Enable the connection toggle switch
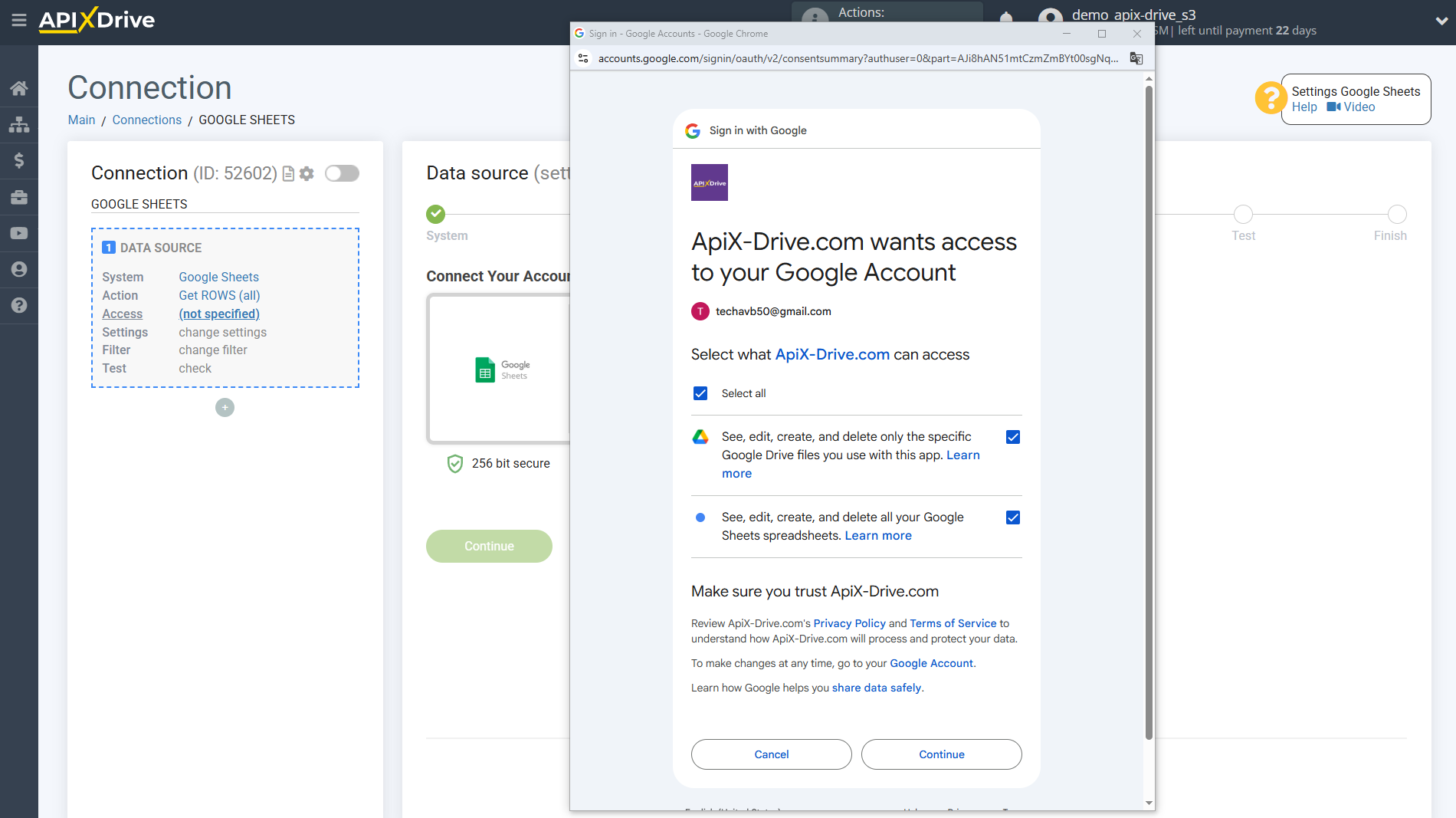The width and height of the screenshot is (1456, 818). (342, 173)
